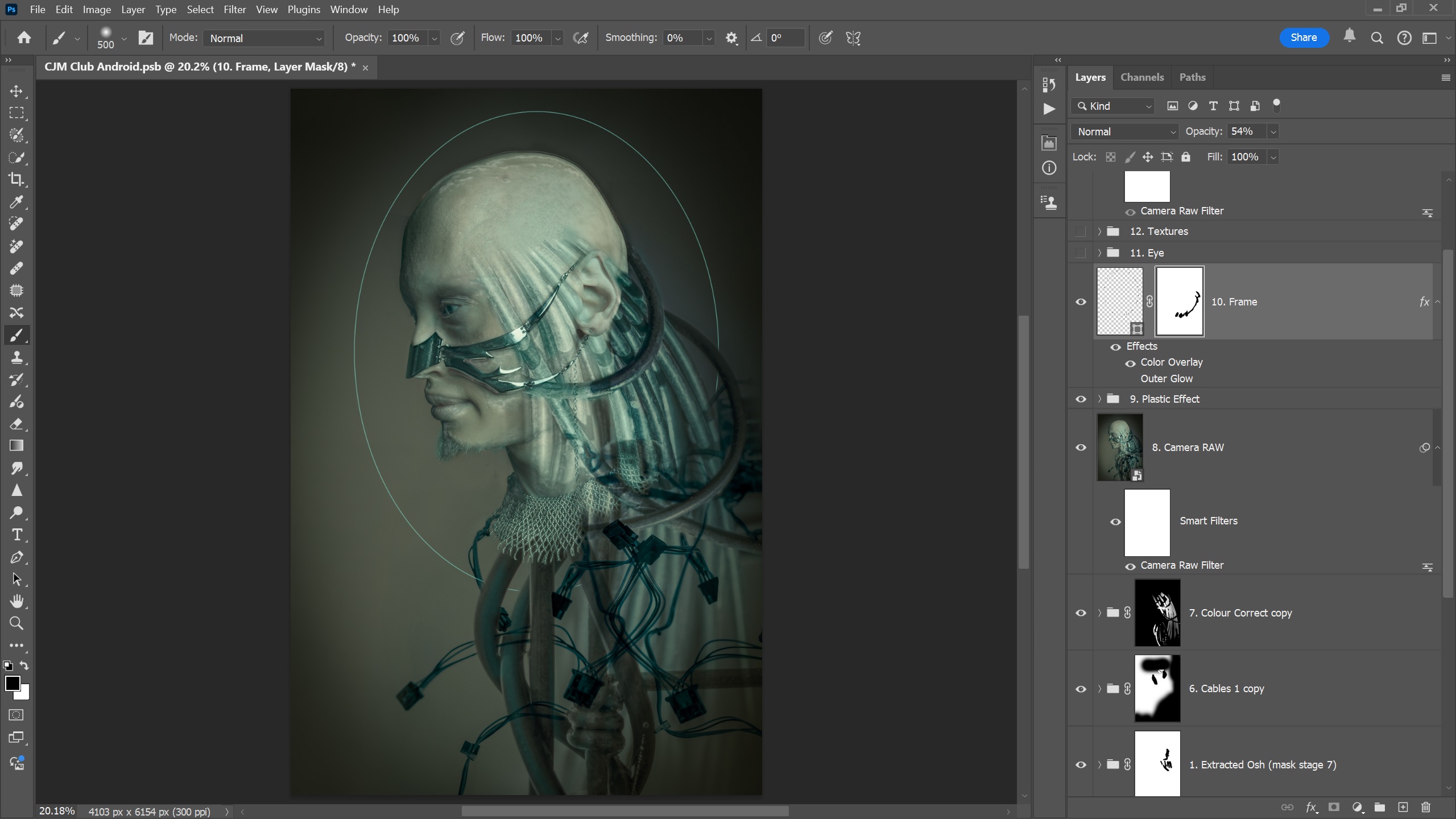Hide the 9. Plastic Effect group
The height and width of the screenshot is (819, 1456).
pos(1081,399)
